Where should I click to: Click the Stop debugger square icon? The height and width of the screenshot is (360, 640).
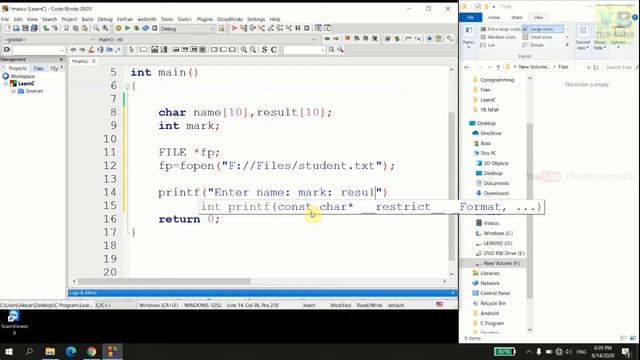[307, 28]
